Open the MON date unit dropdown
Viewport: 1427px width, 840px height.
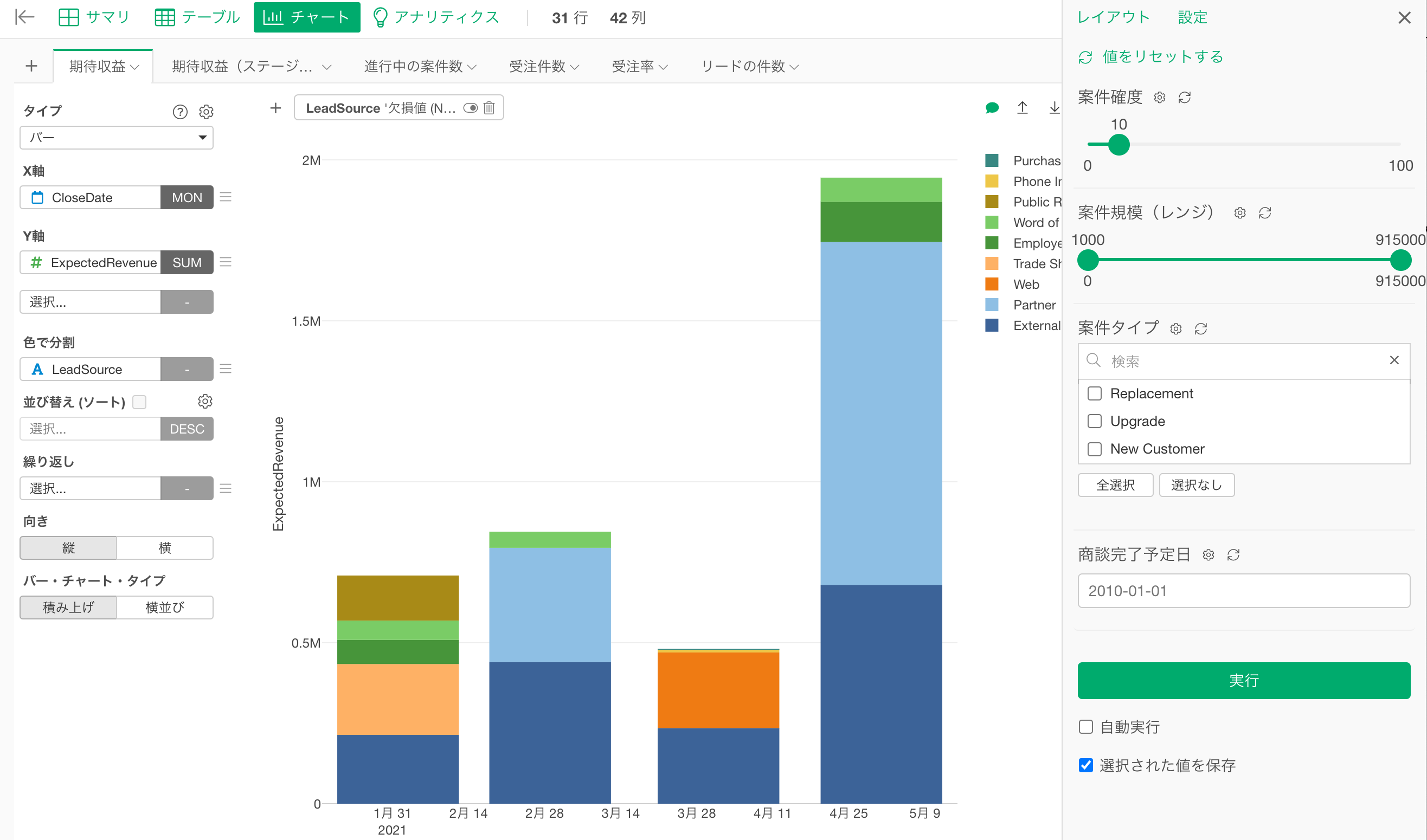(187, 197)
